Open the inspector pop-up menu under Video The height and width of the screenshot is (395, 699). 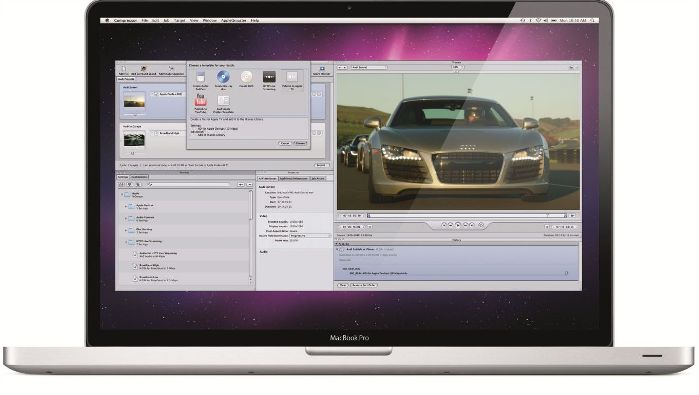pos(310,235)
